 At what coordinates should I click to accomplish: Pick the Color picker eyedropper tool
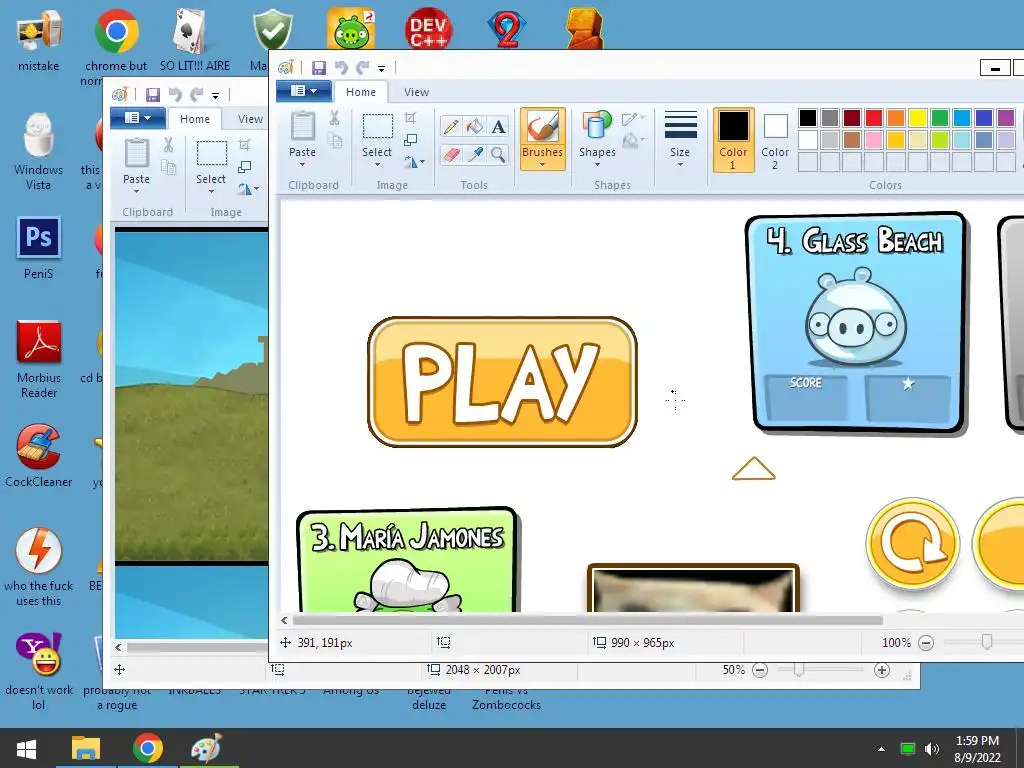tap(475, 155)
